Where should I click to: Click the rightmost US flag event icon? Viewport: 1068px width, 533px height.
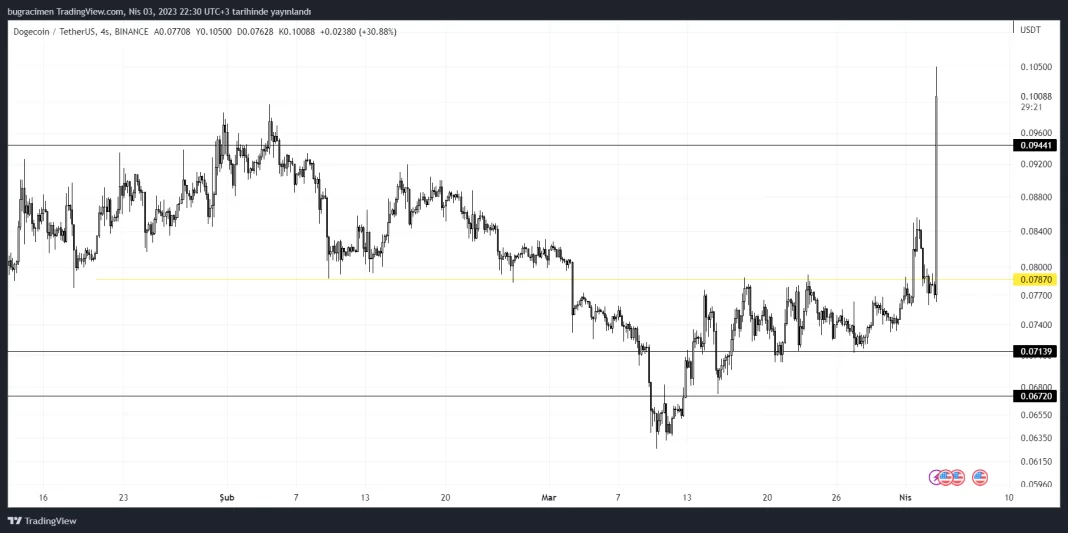tap(980, 477)
